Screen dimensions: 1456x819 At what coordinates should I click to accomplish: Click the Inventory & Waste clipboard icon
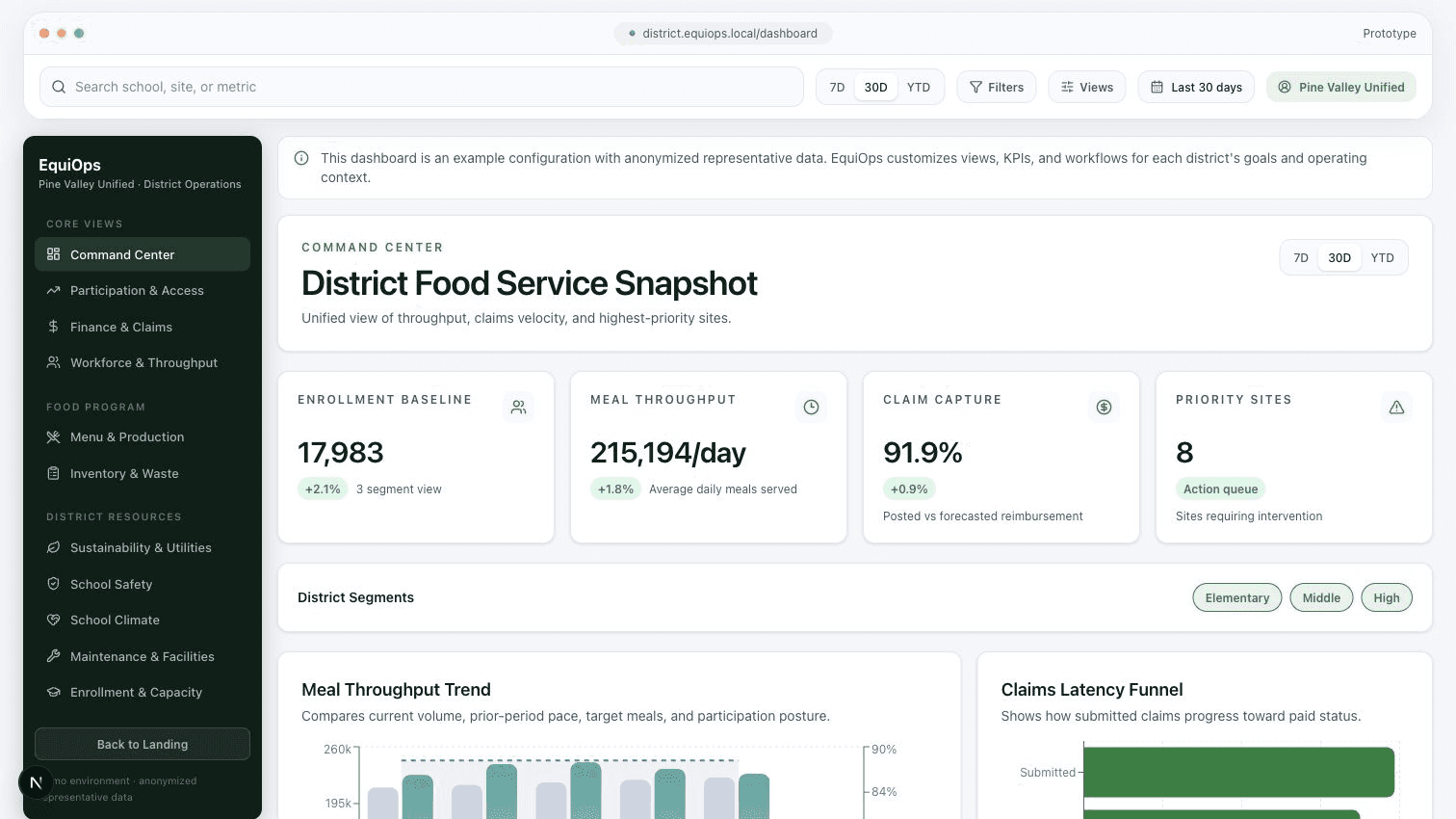[53, 473]
